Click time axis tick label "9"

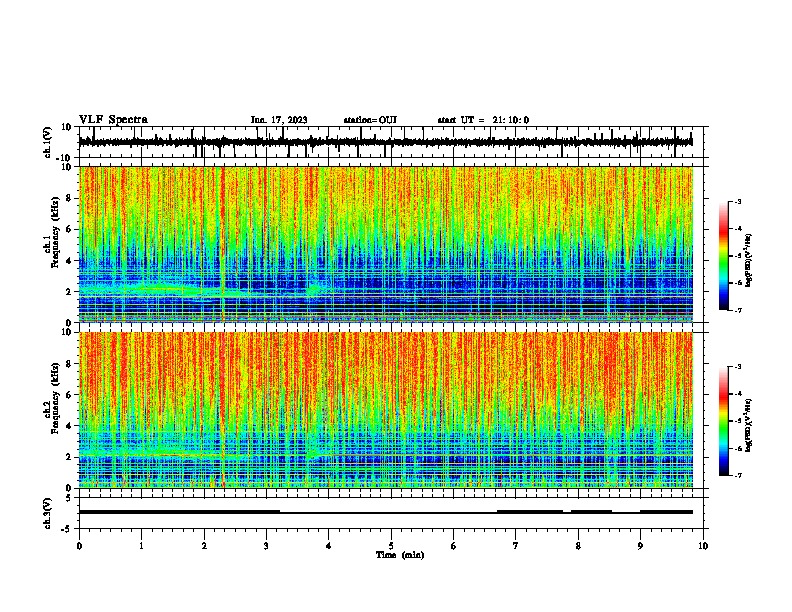640,546
